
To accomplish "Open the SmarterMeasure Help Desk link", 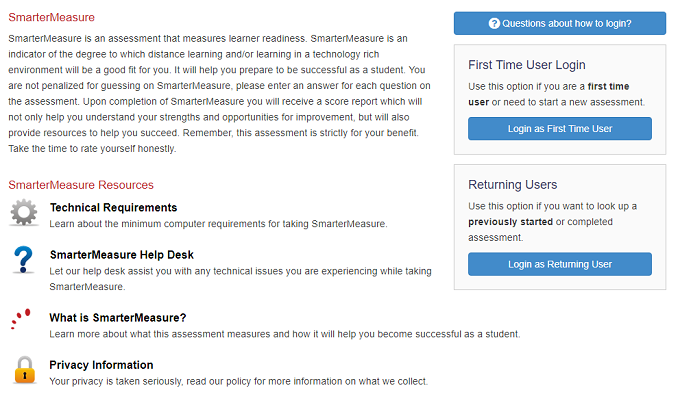I will point(121,255).
